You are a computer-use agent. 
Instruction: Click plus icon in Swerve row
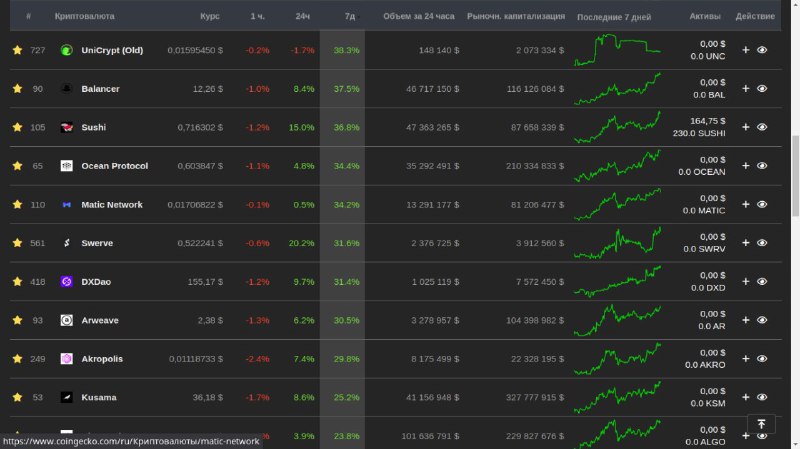[x=745, y=243]
